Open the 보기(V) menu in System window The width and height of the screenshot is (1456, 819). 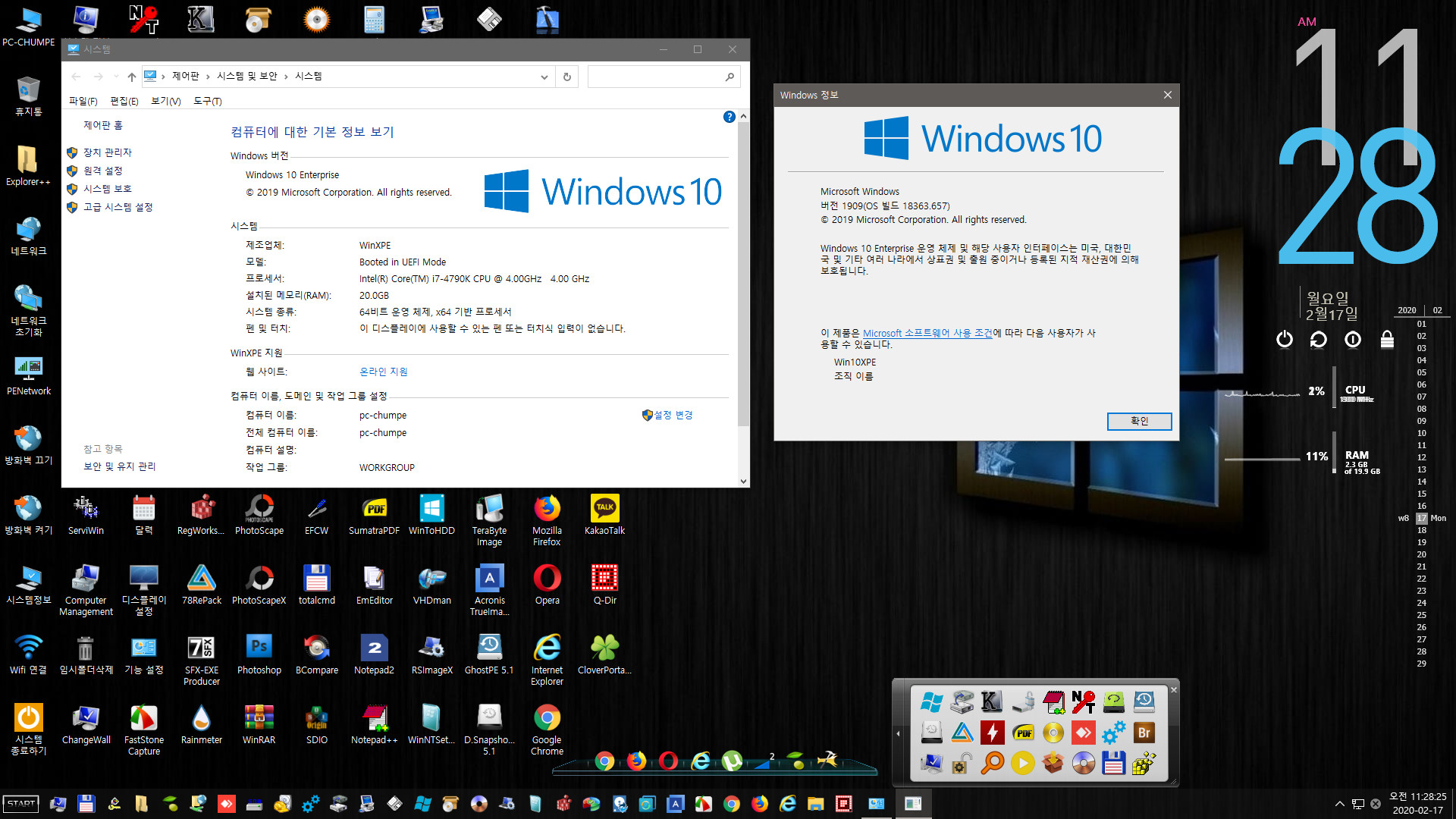(165, 101)
